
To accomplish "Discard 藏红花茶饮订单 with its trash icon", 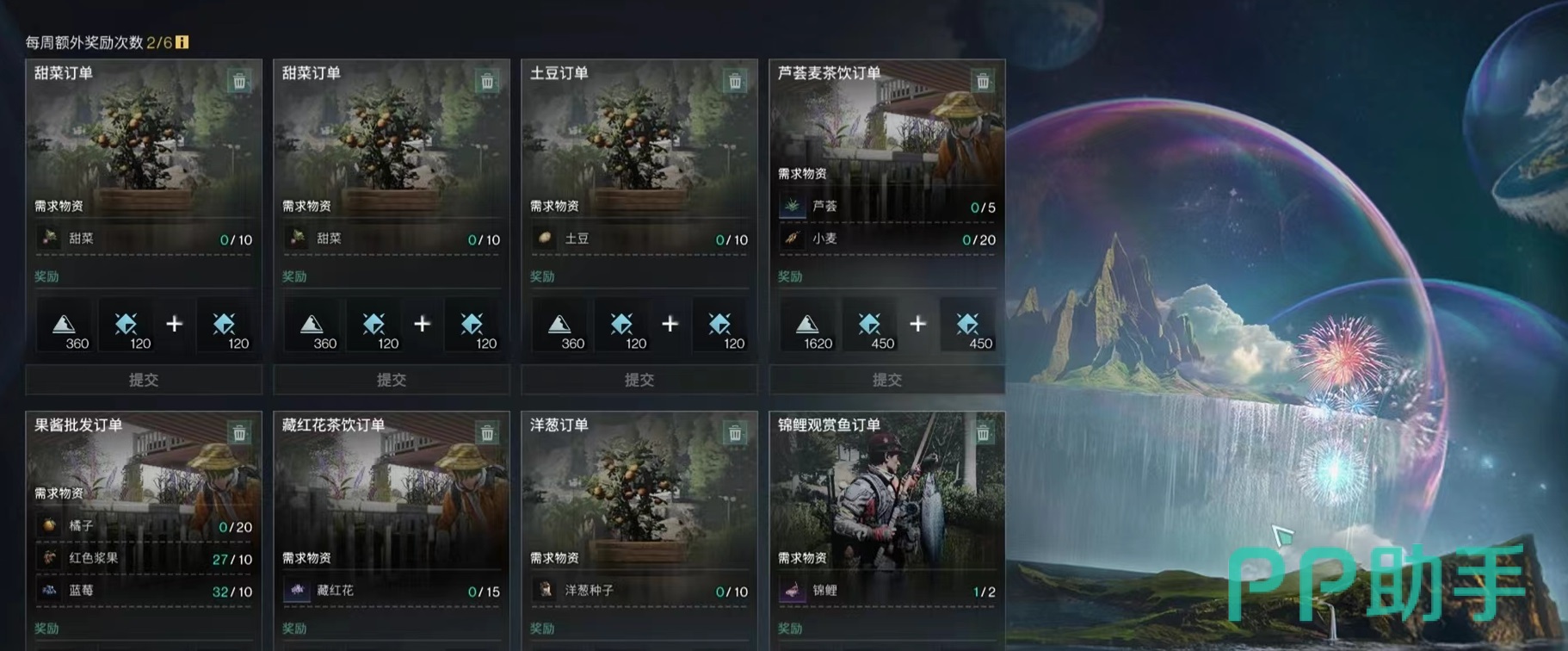I will (x=487, y=433).
